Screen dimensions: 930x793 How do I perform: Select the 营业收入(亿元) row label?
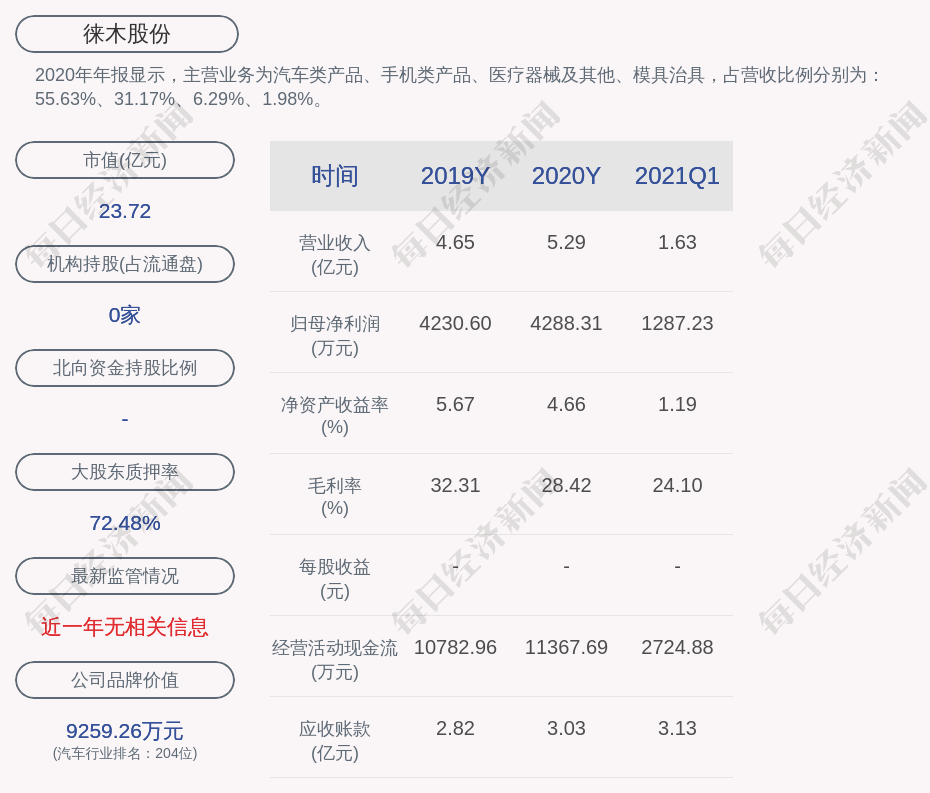click(335, 254)
